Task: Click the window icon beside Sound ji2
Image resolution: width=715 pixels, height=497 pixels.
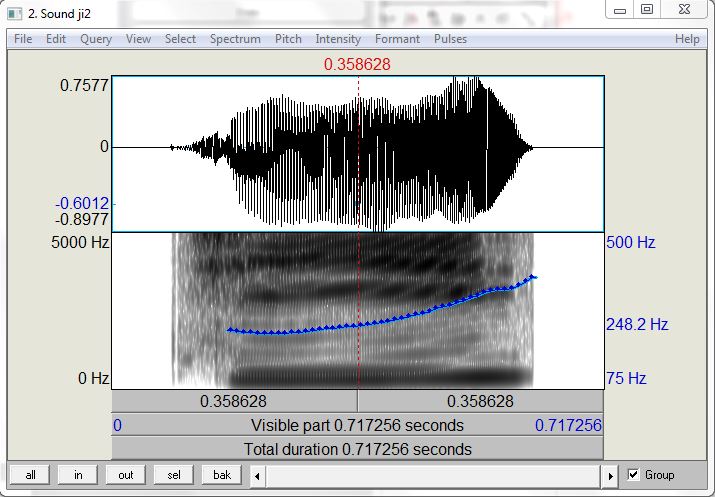Action: coord(15,14)
